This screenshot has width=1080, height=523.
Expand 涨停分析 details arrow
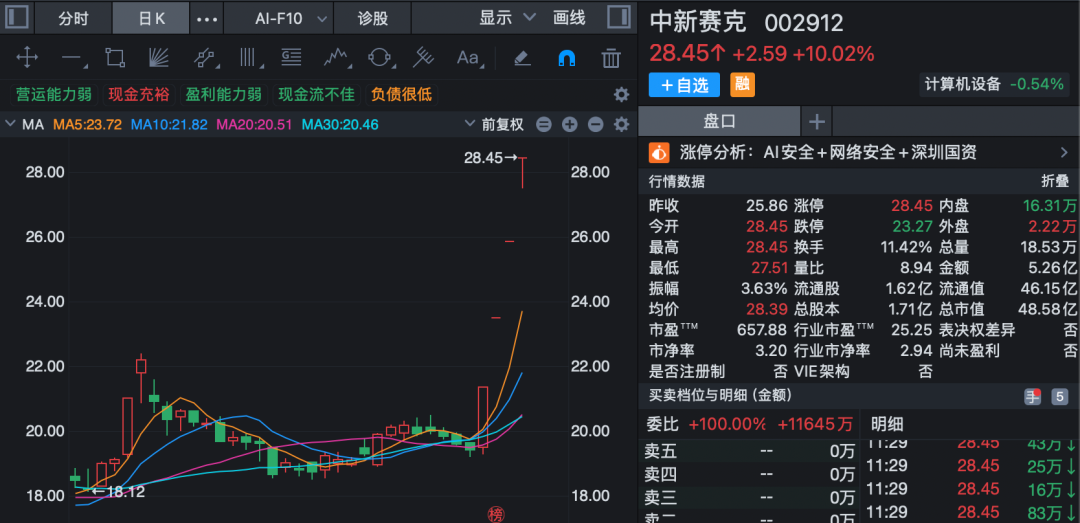point(1063,153)
